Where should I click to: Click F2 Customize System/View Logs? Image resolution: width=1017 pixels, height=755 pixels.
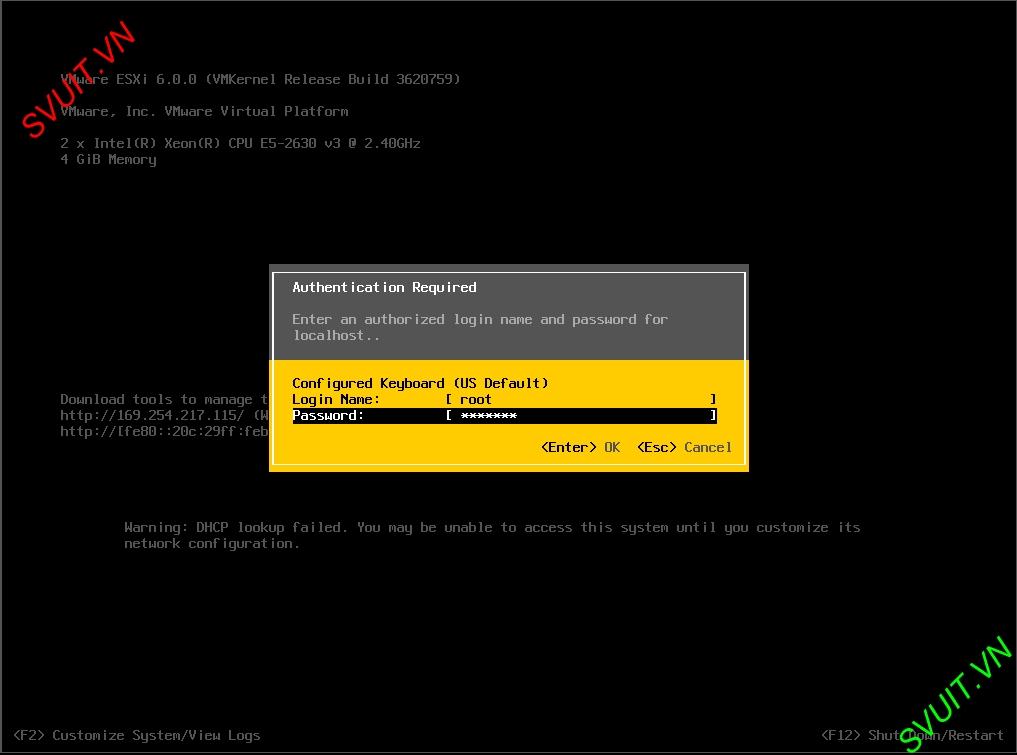pyautogui.click(x=137, y=735)
